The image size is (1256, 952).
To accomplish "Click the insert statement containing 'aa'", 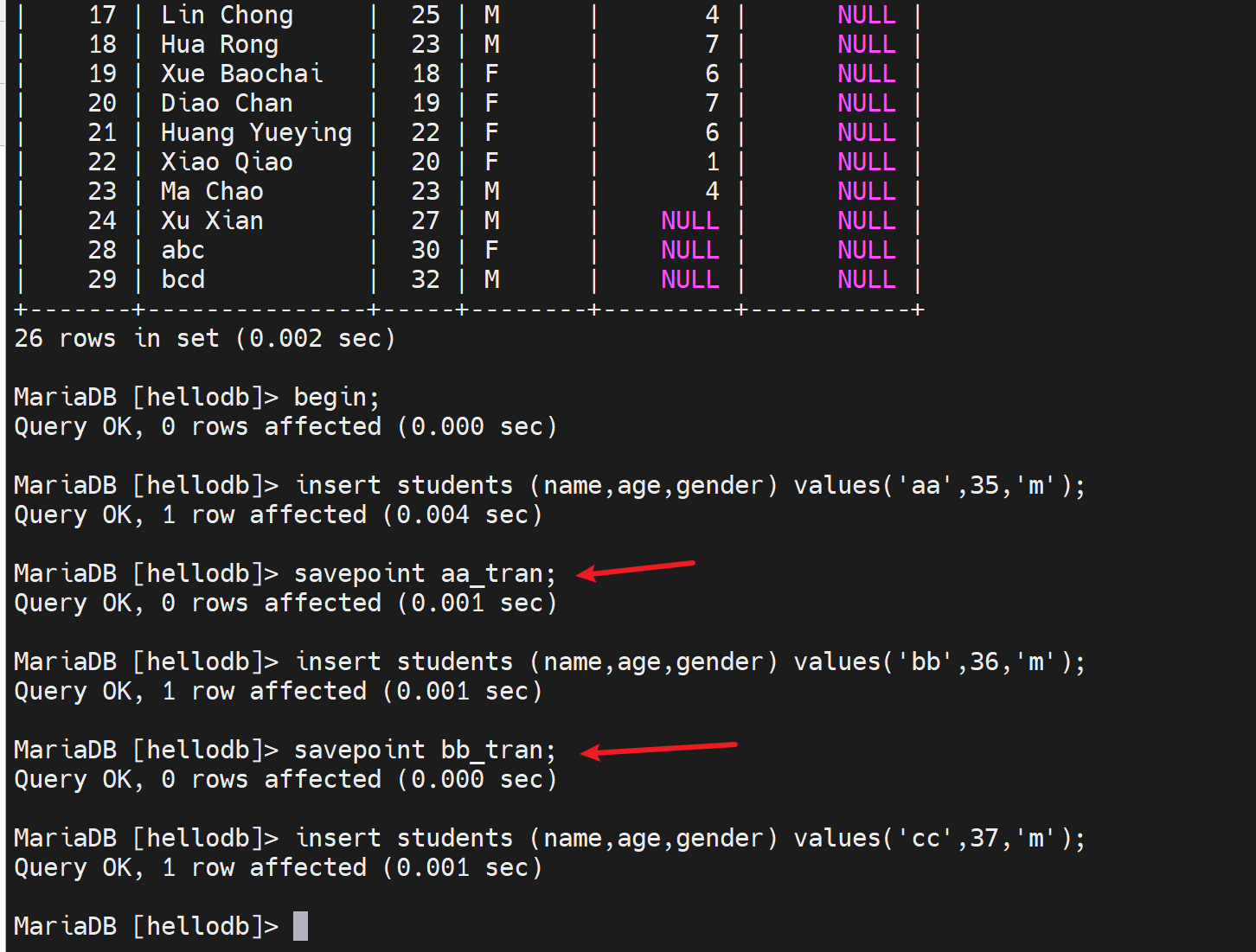I will [x=690, y=485].
